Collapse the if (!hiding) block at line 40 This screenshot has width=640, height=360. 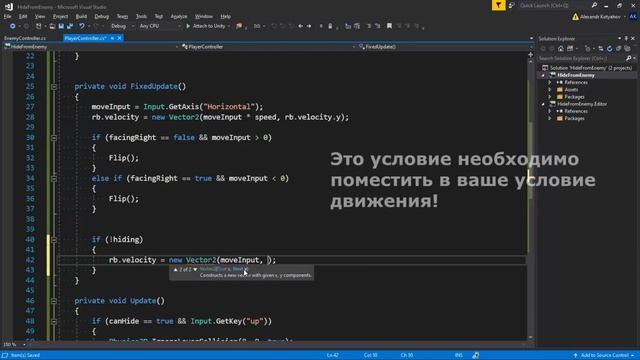(x=54, y=240)
